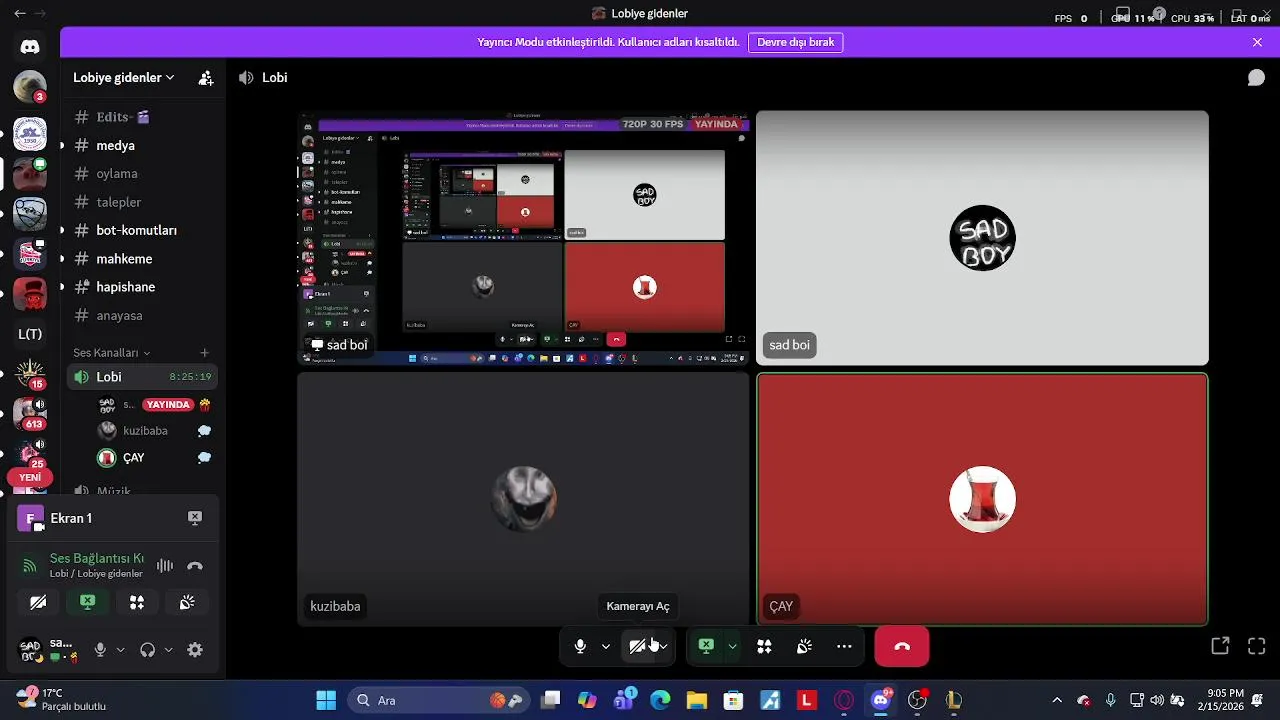Toggle screen share in bottom call bar

[706, 647]
